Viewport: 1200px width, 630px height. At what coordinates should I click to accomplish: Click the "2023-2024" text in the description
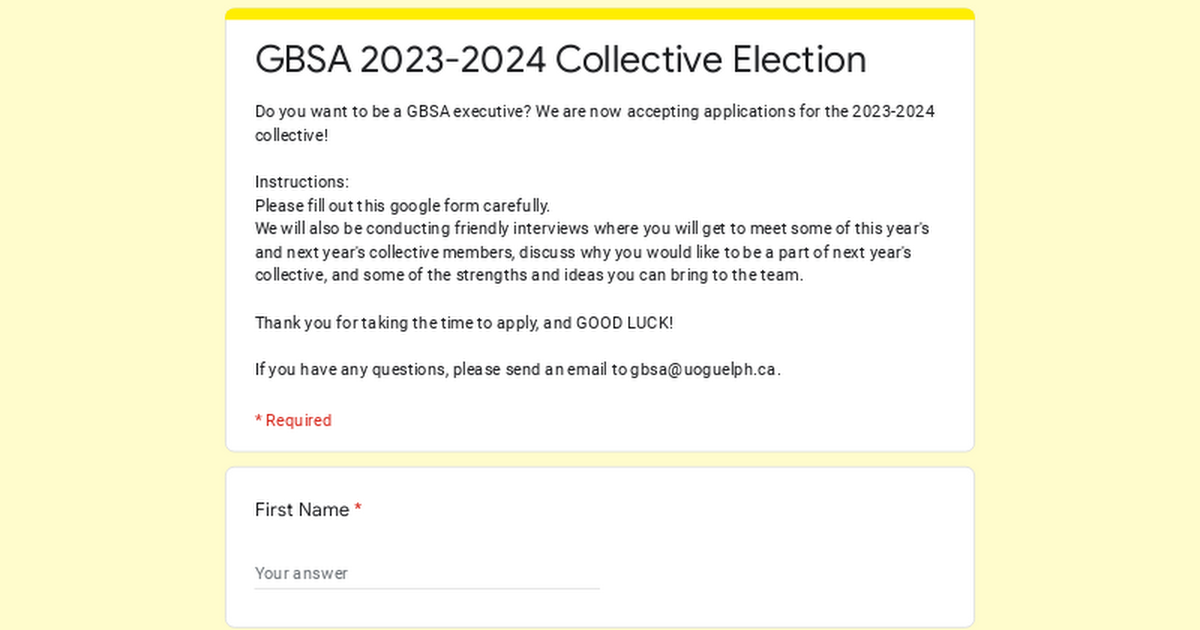point(893,111)
